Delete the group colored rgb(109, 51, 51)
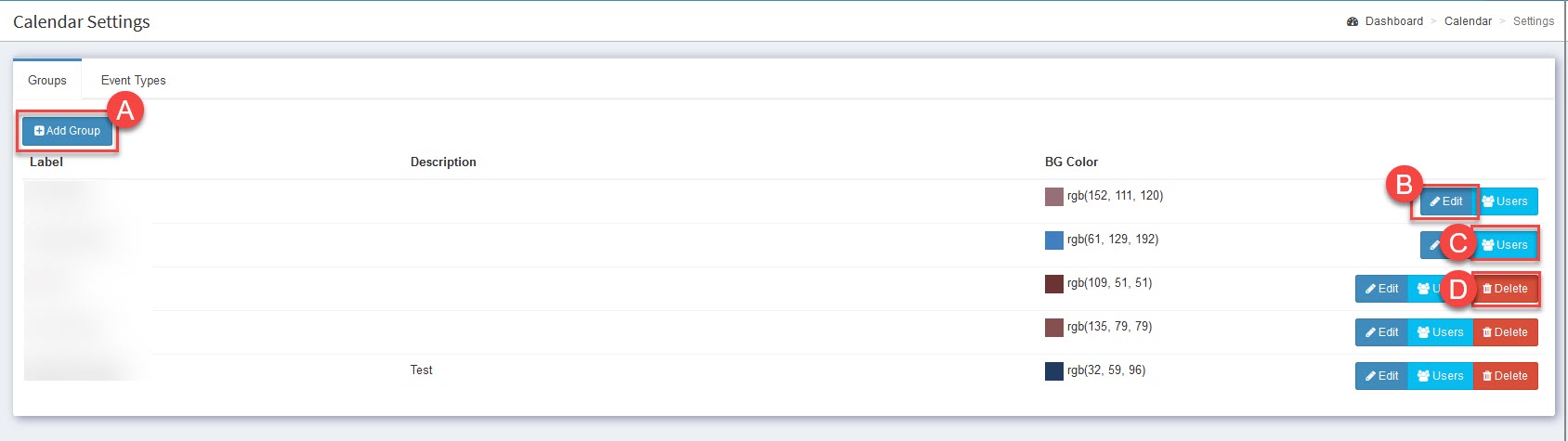This screenshot has height=441, width=1568. [1505, 289]
